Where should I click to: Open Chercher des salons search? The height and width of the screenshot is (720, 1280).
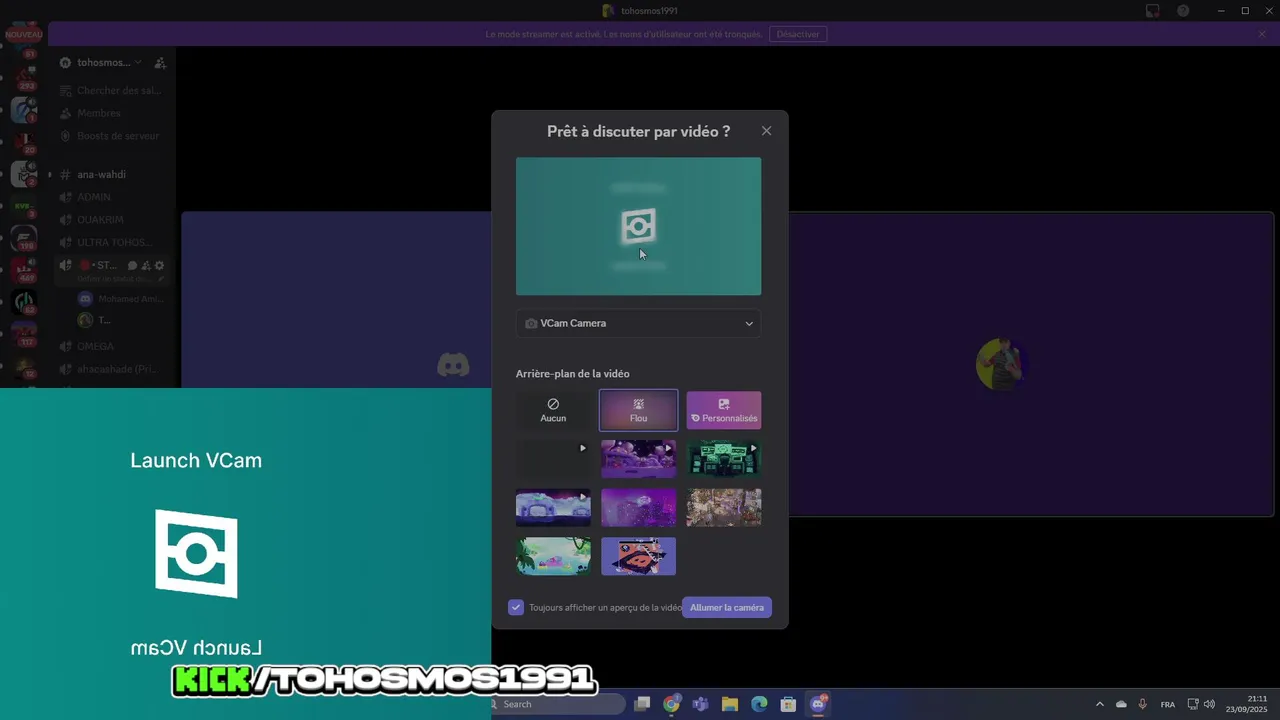(112, 90)
